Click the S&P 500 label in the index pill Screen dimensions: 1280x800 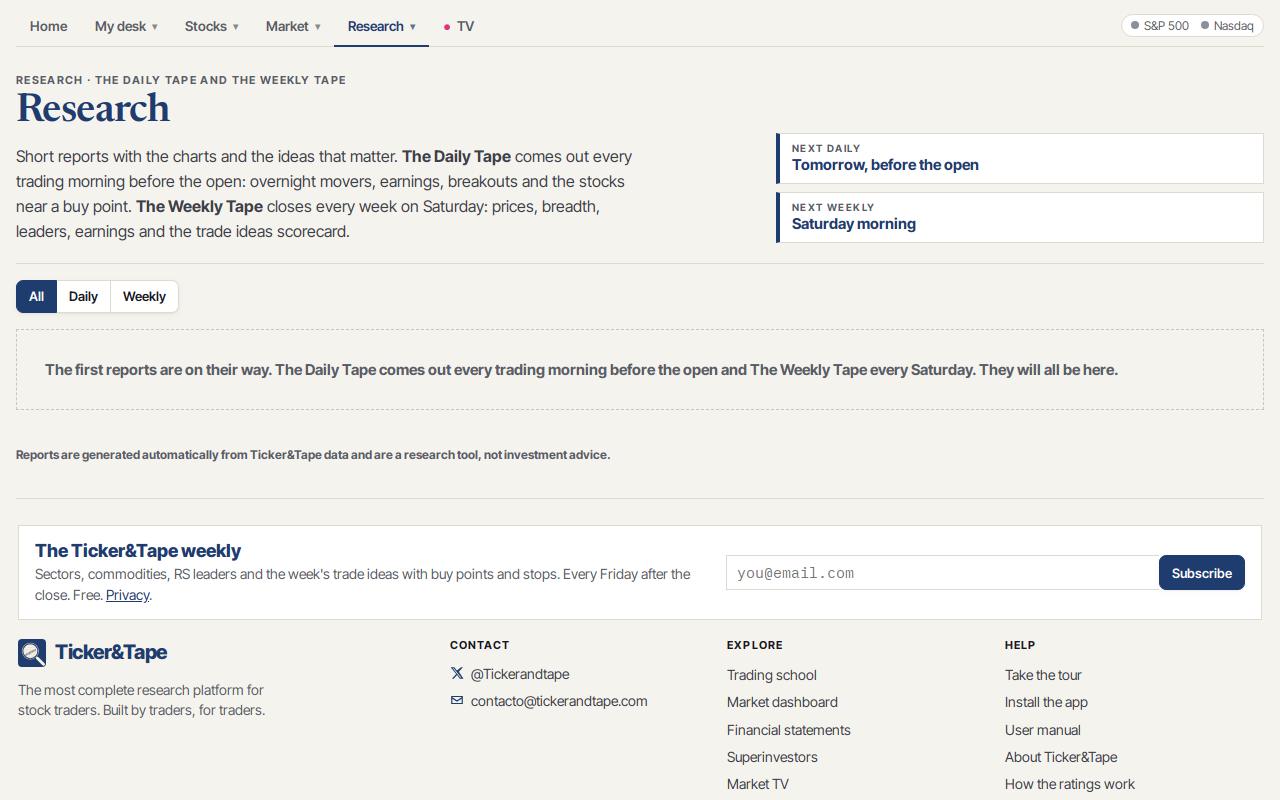pos(1166,25)
